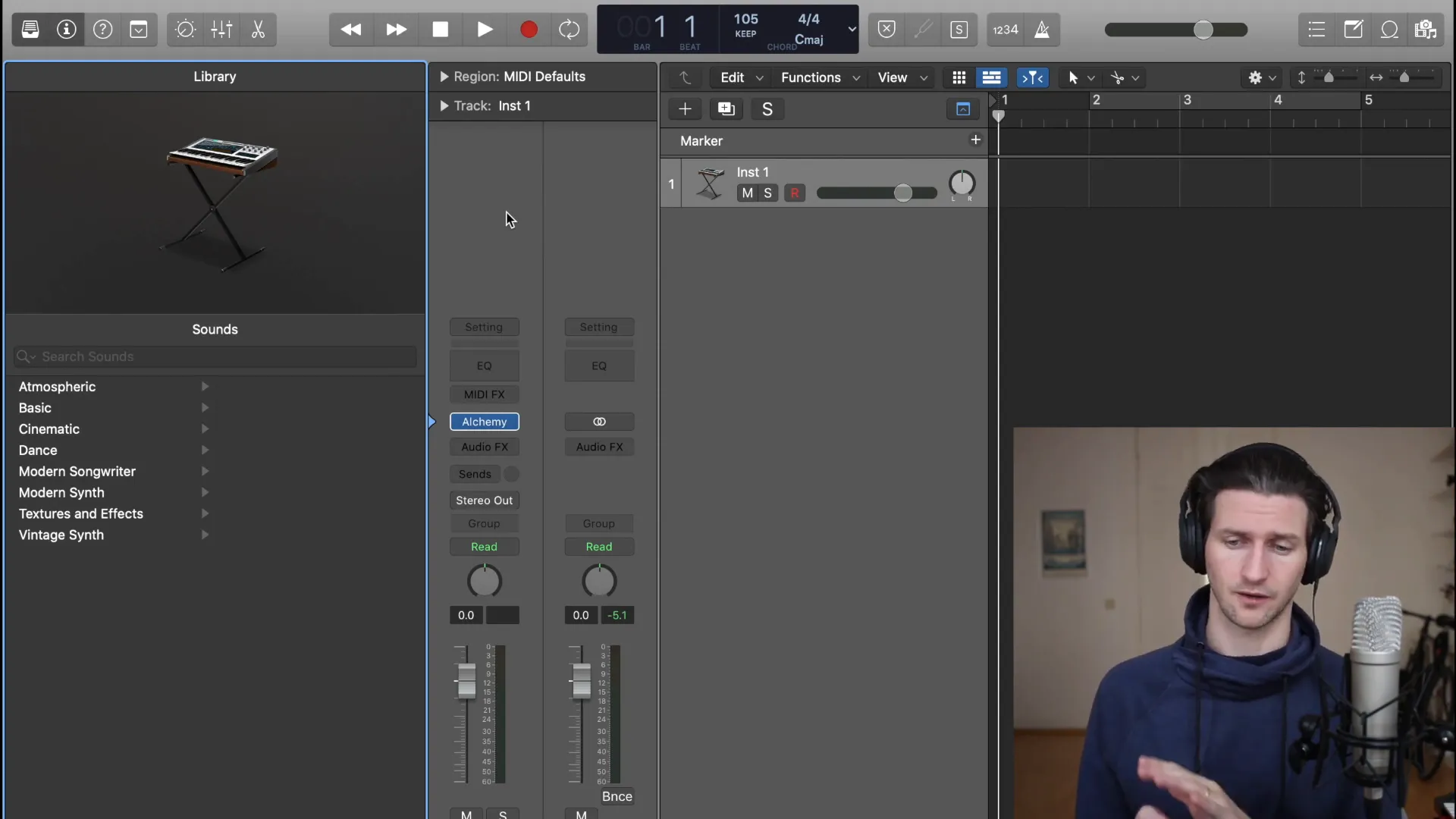1456x819 pixels.
Task: Click the Bnce bounce button
Action: 617,796
